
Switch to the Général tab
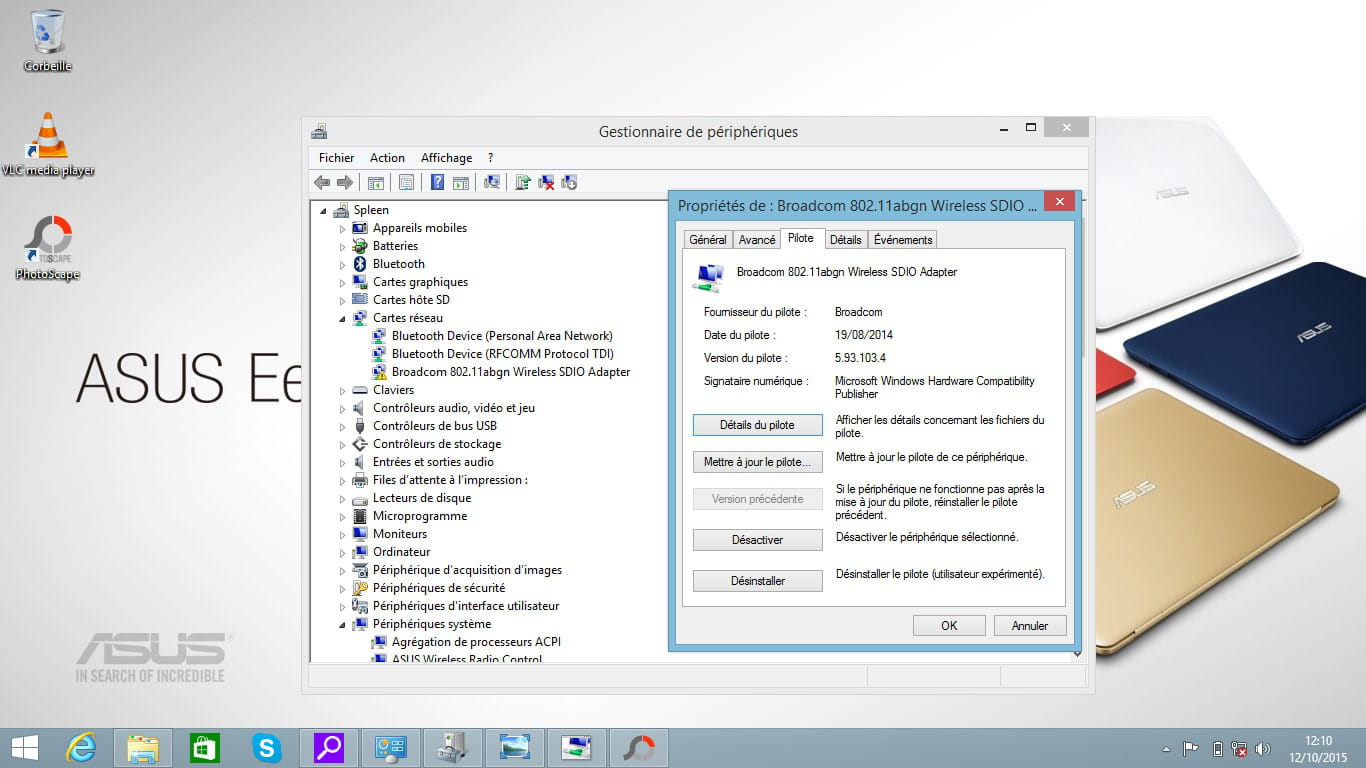708,240
